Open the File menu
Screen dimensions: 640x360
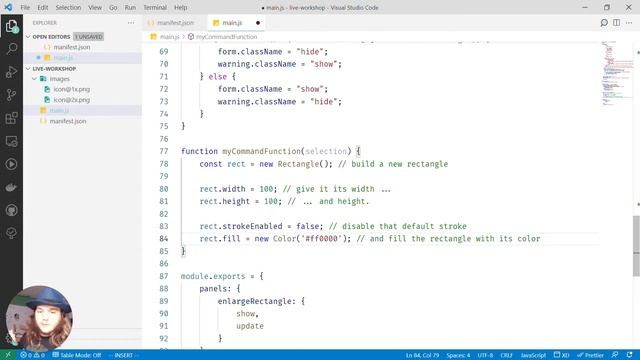point(25,7)
